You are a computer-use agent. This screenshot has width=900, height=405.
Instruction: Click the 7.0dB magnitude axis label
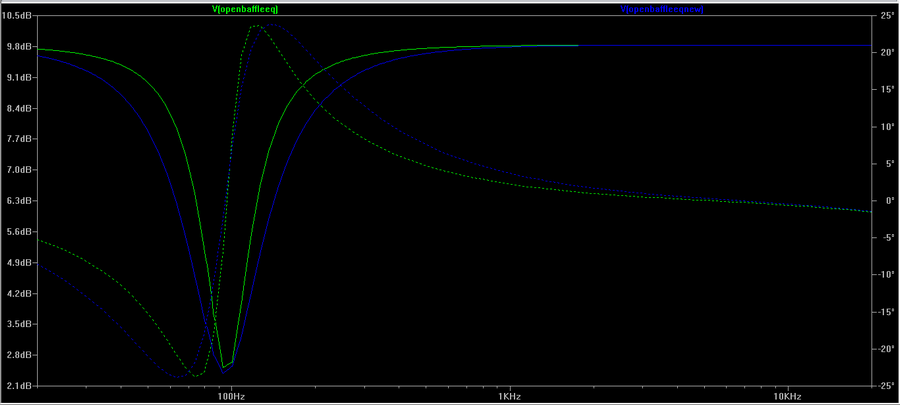(21, 170)
